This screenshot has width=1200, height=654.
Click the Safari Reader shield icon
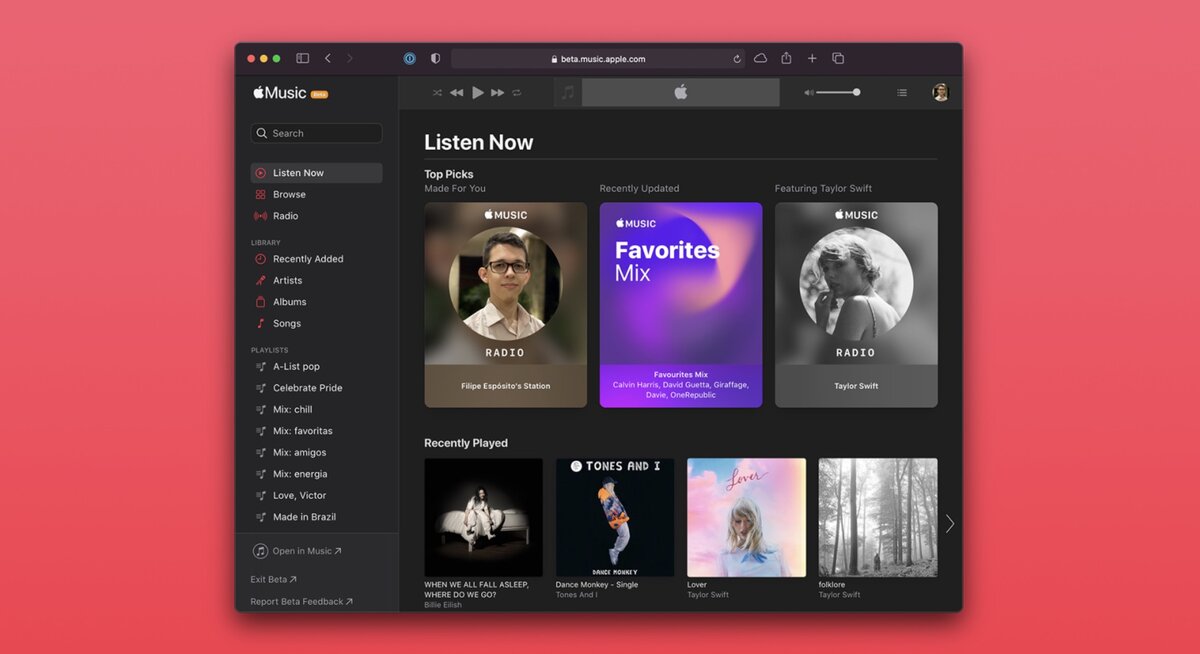pyautogui.click(x=435, y=58)
